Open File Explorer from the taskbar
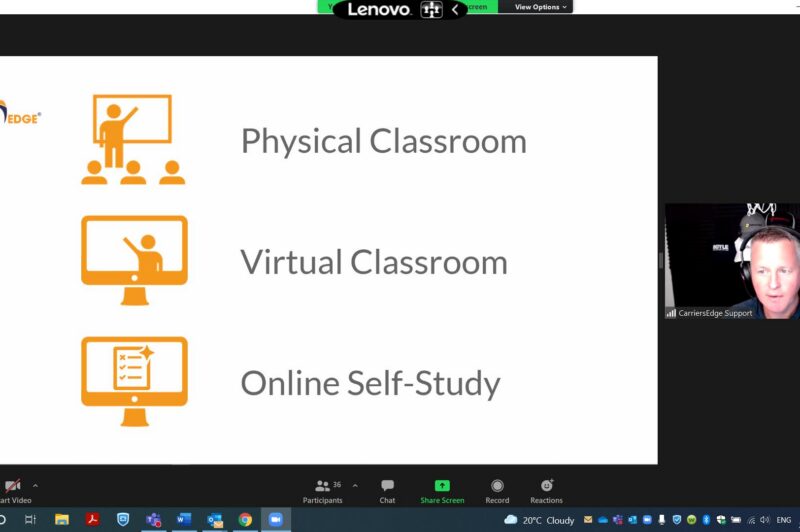Image resolution: width=800 pixels, height=532 pixels. (x=62, y=520)
